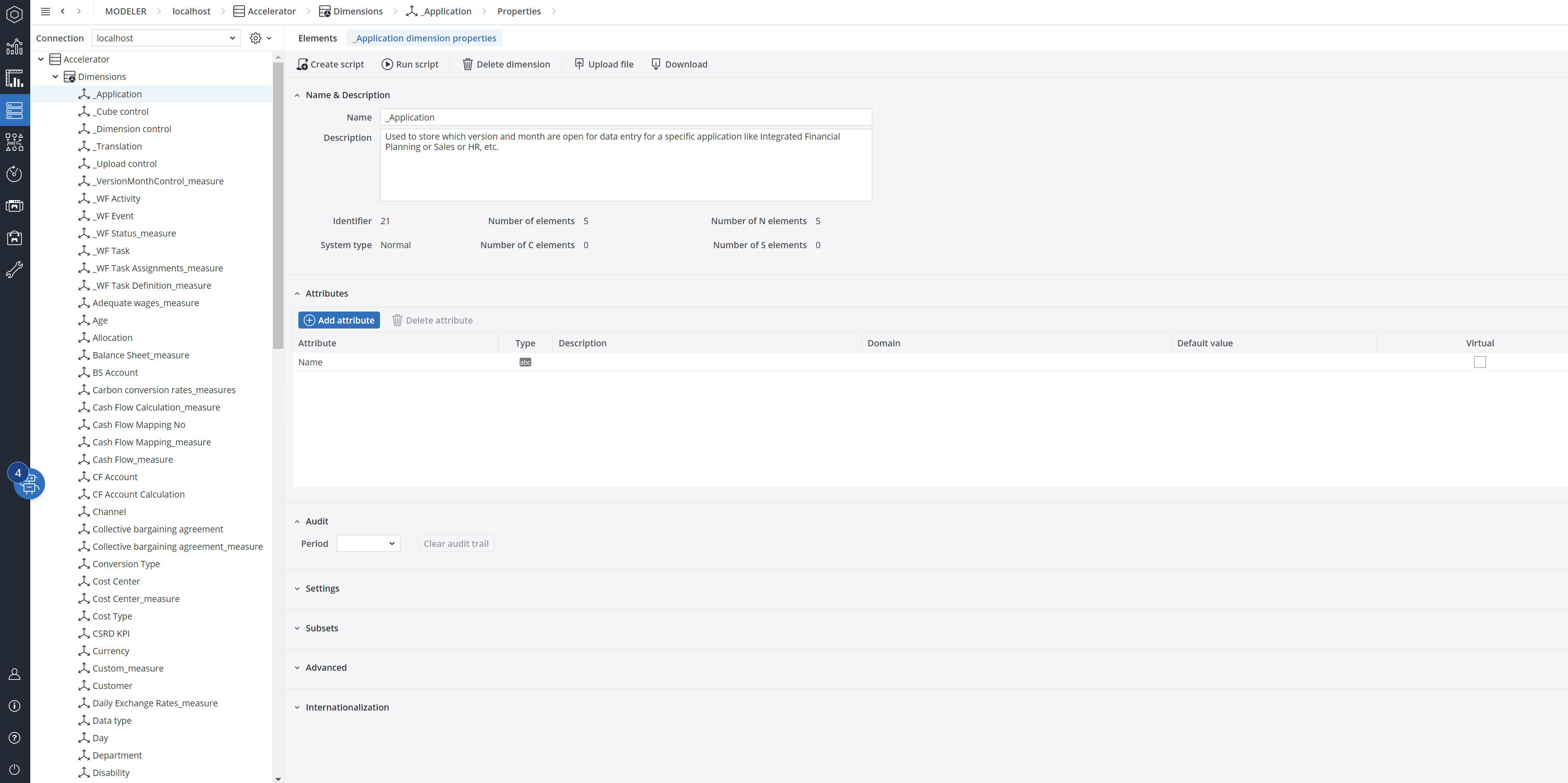Click Create script in toolbar
The width and height of the screenshot is (1568, 783).
331,65
